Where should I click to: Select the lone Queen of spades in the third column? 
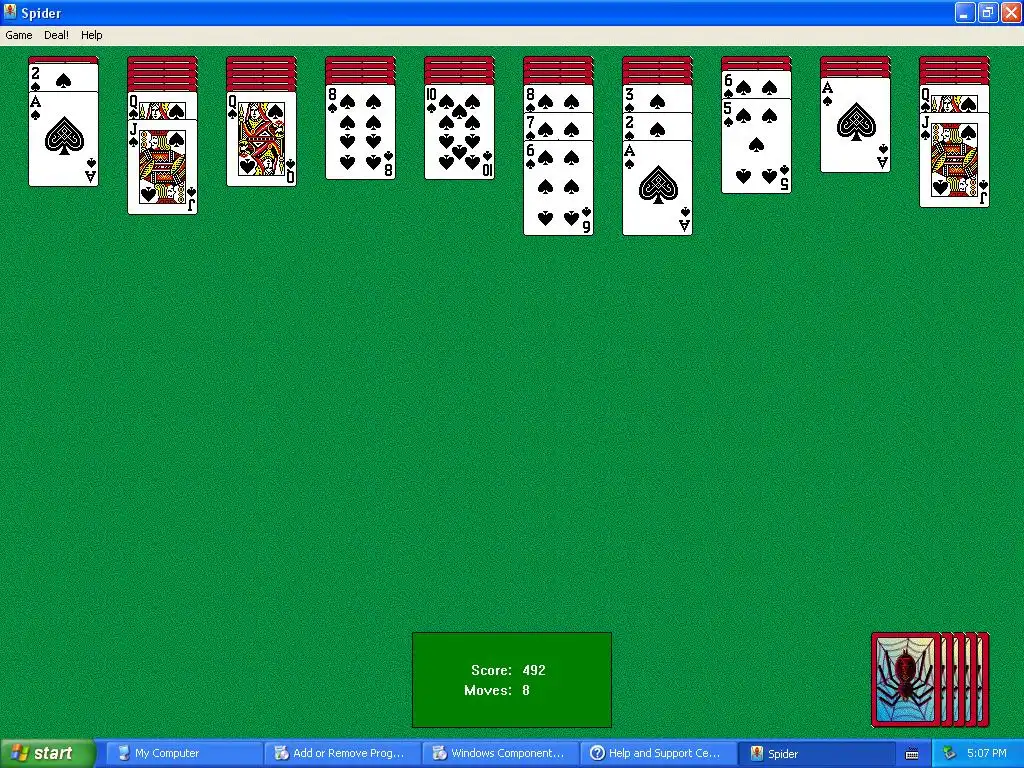pyautogui.click(x=261, y=139)
